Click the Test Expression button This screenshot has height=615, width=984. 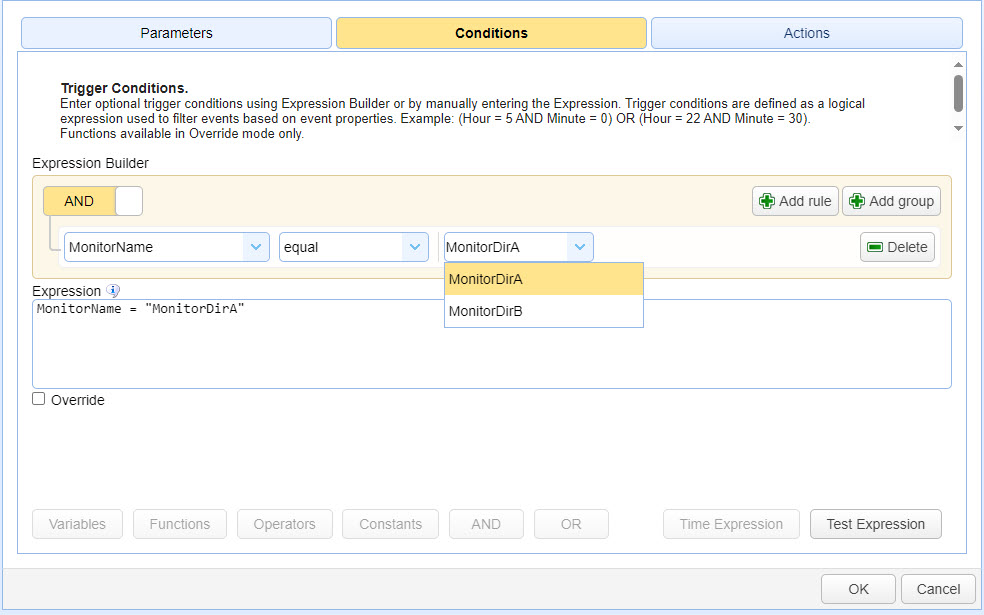(x=876, y=524)
